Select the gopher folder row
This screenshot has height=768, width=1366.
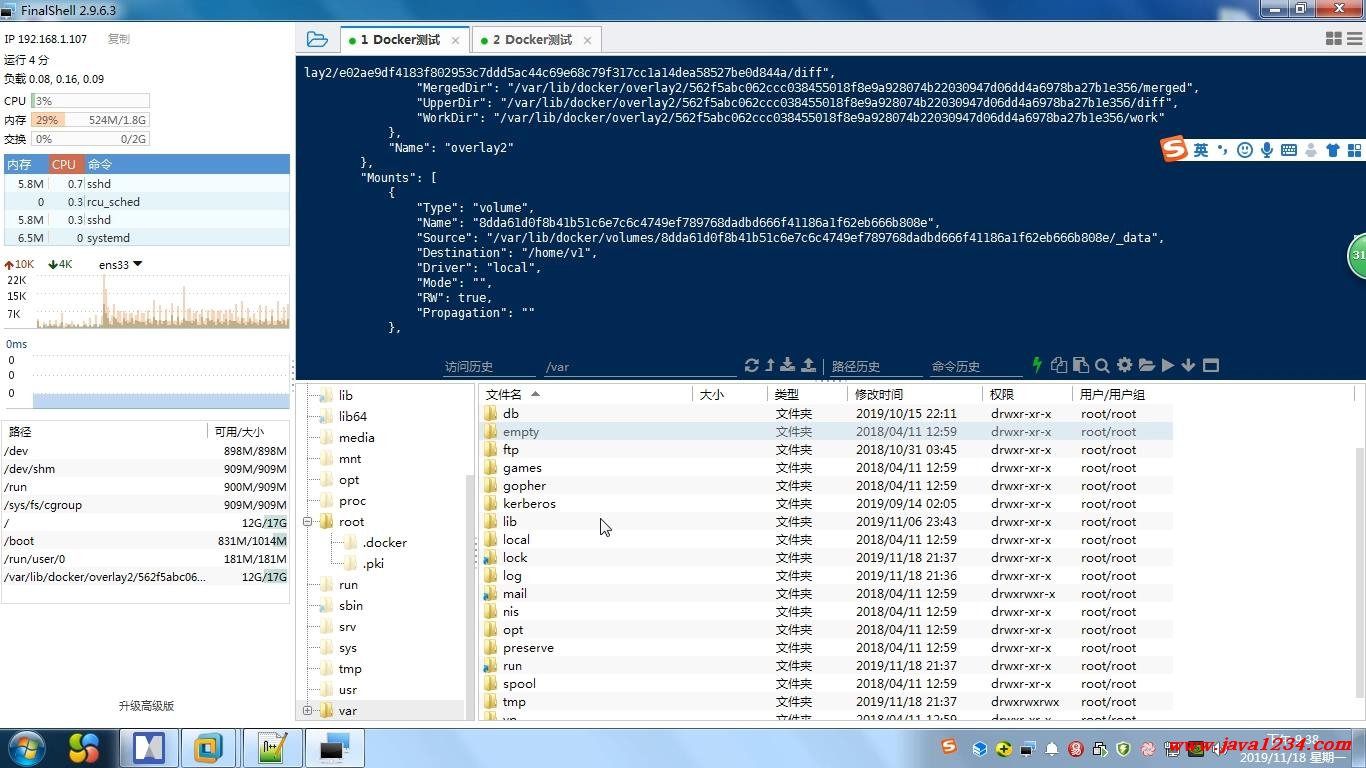tap(826, 486)
